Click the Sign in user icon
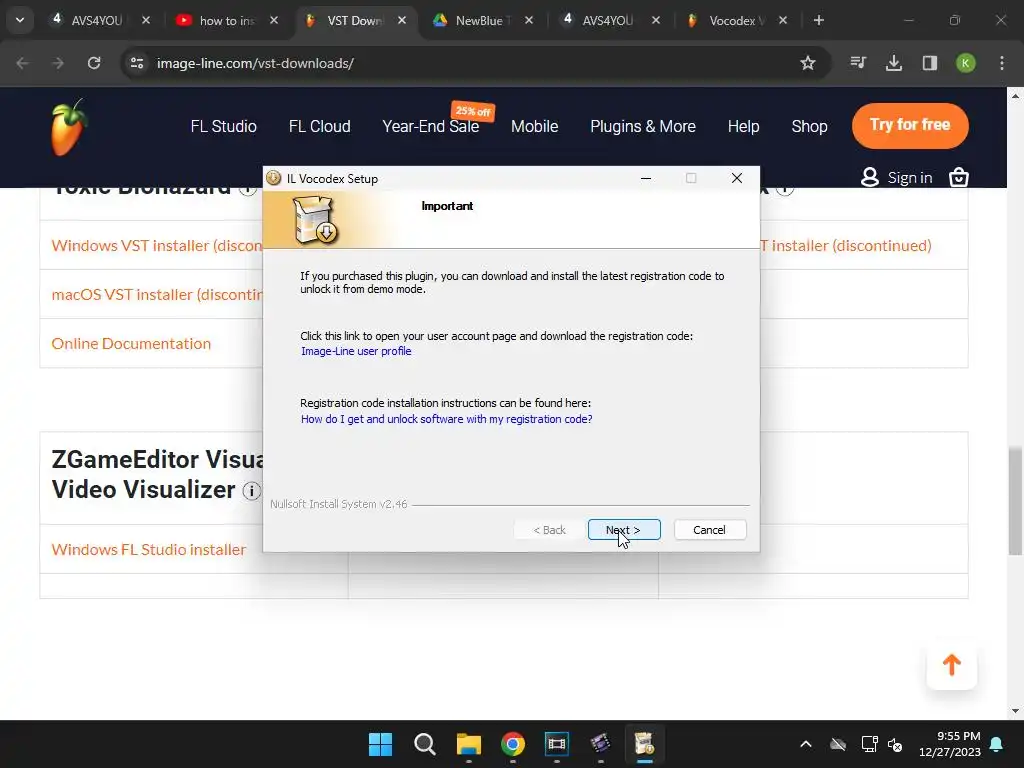Viewport: 1024px width, 768px height. pyautogui.click(x=869, y=177)
